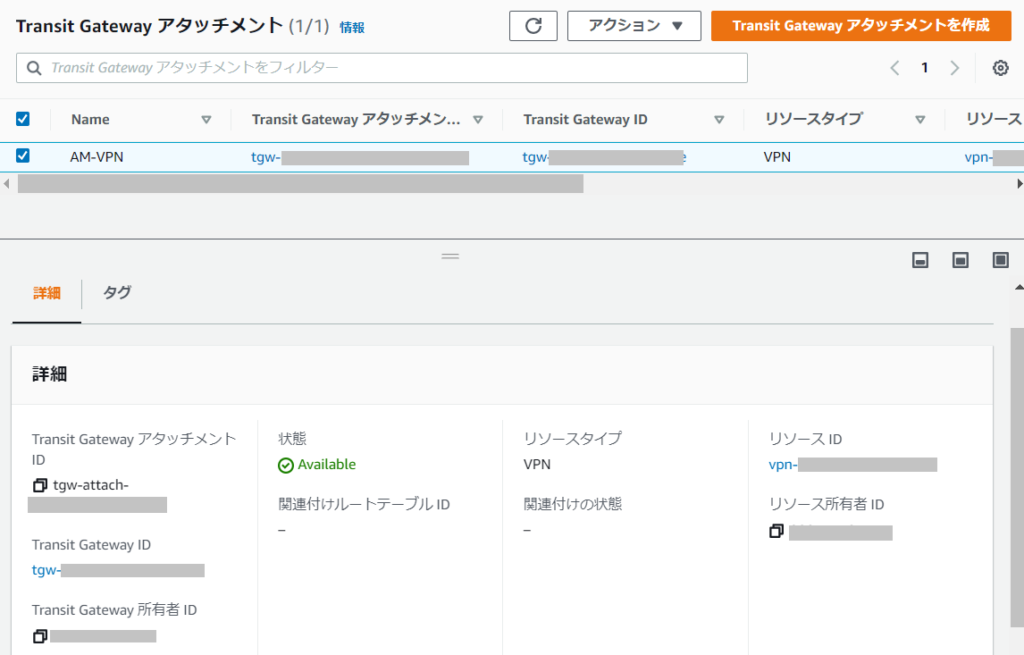The image size is (1024, 655).
Task: Open vpn- resource link in table row
Action: (x=993, y=157)
